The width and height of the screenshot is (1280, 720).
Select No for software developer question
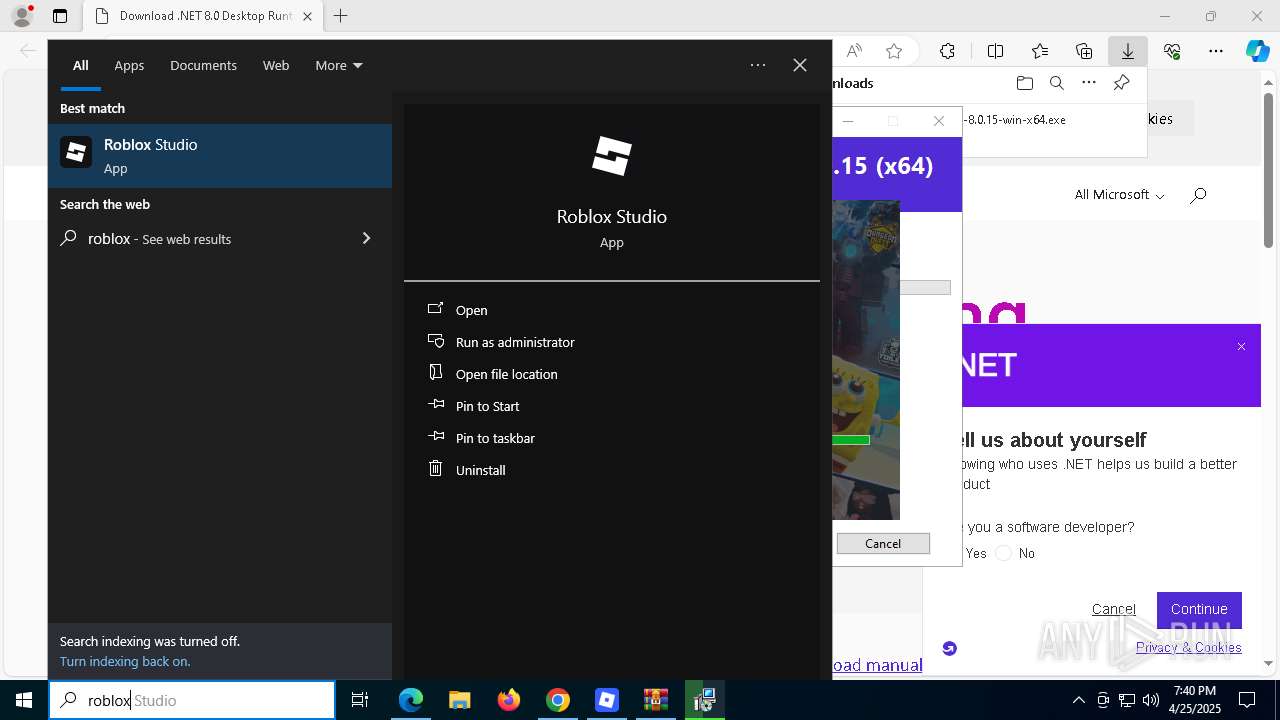(1004, 553)
